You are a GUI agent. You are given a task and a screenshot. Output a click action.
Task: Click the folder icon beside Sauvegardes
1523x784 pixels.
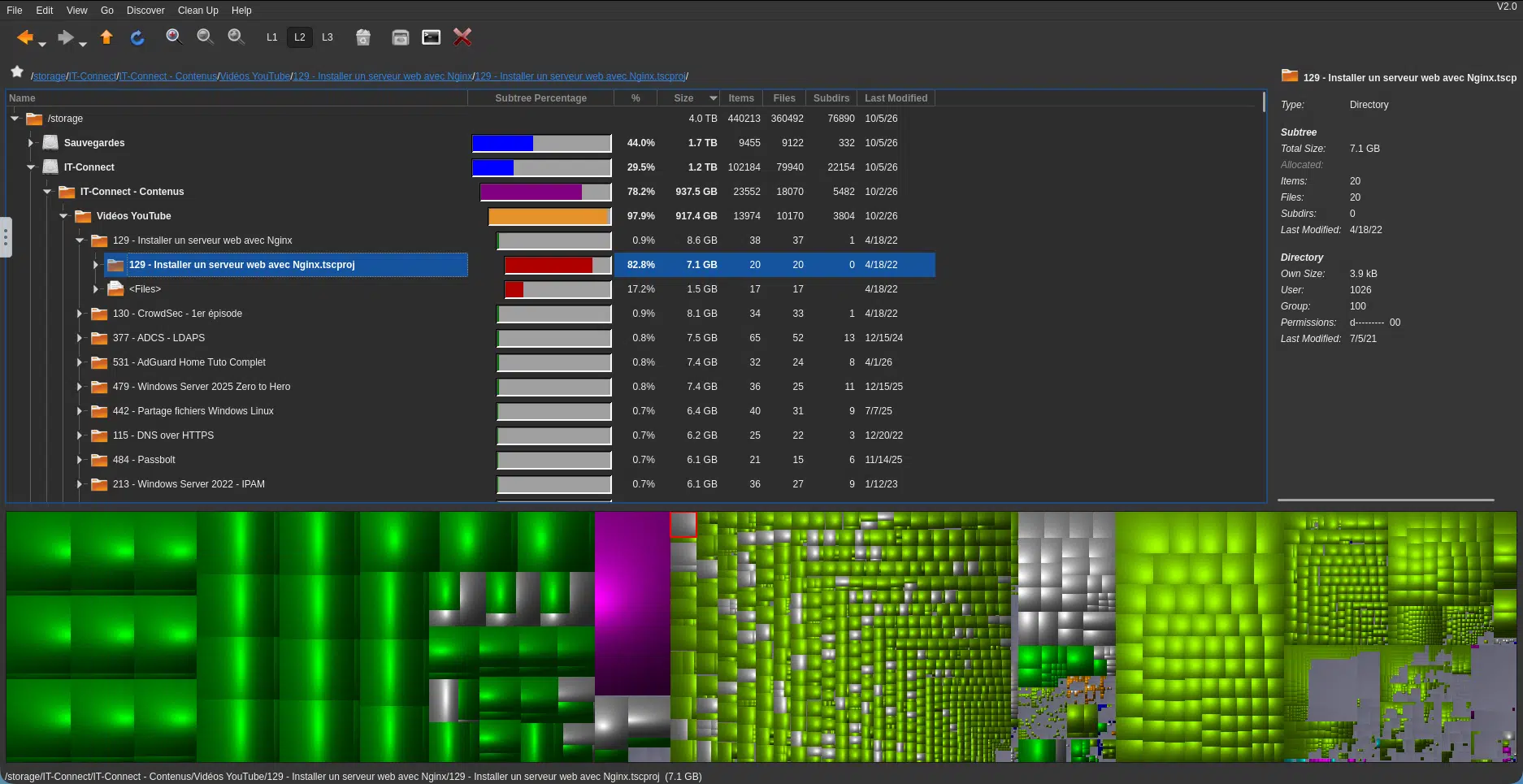click(x=50, y=143)
